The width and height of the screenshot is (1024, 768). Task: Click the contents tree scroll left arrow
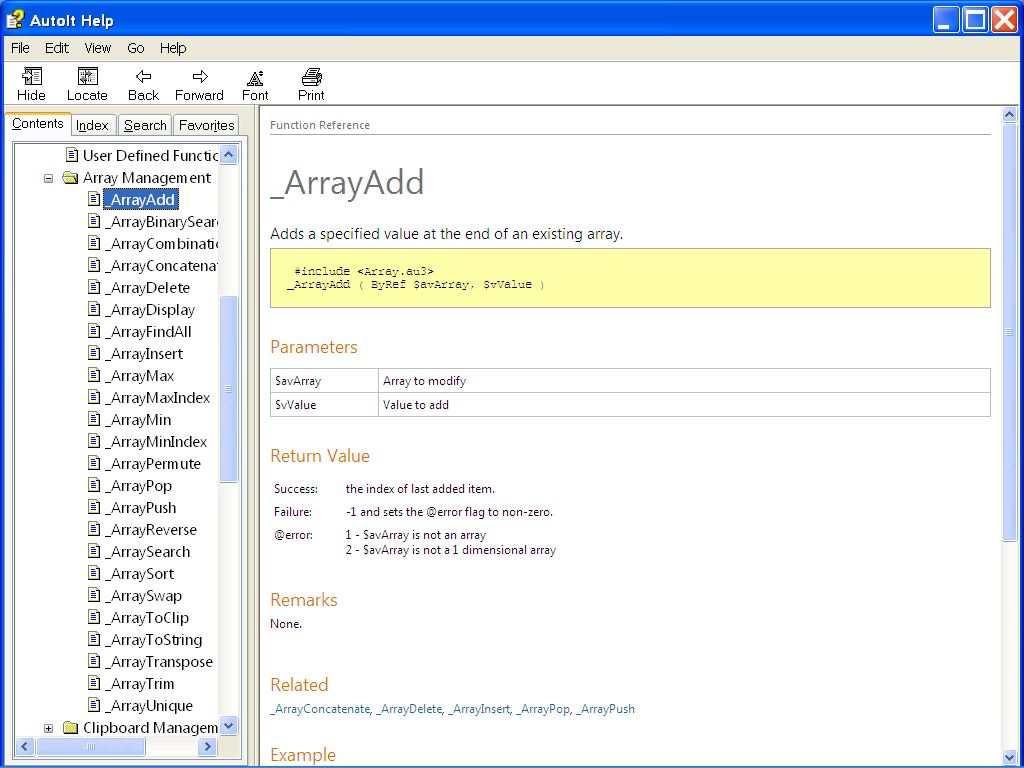pos(25,746)
